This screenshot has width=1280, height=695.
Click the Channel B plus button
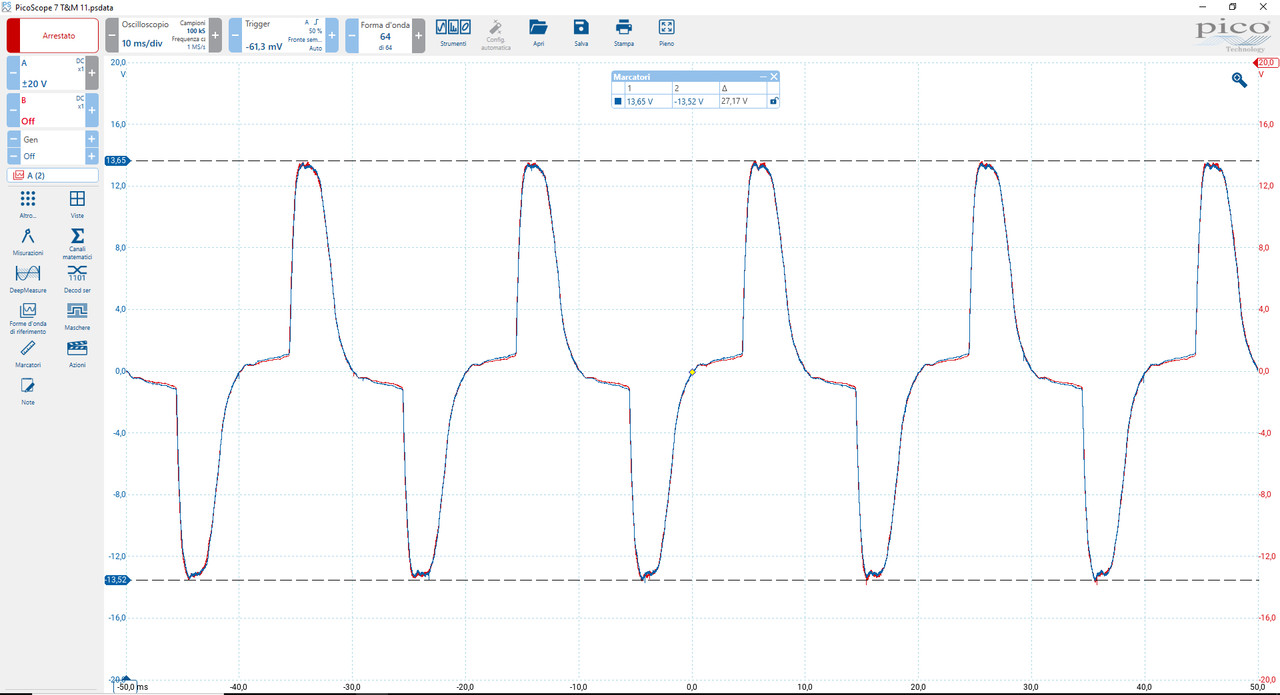click(92, 110)
